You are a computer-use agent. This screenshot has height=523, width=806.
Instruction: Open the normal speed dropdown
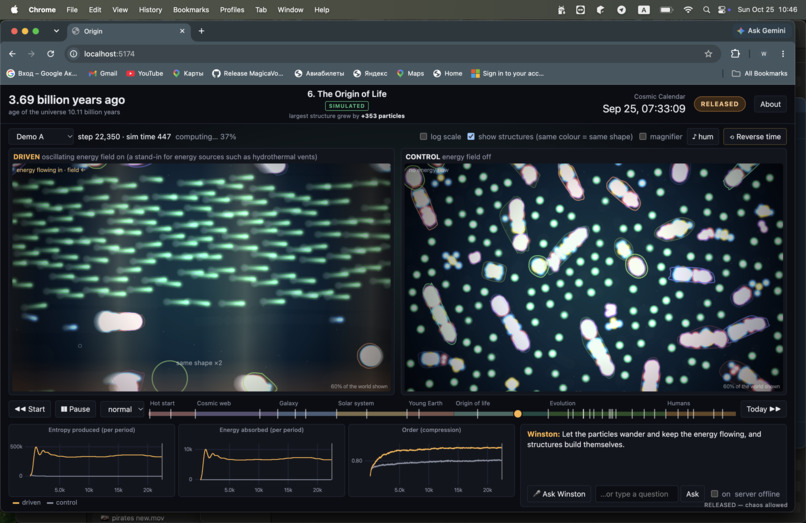pyautogui.click(x=123, y=409)
